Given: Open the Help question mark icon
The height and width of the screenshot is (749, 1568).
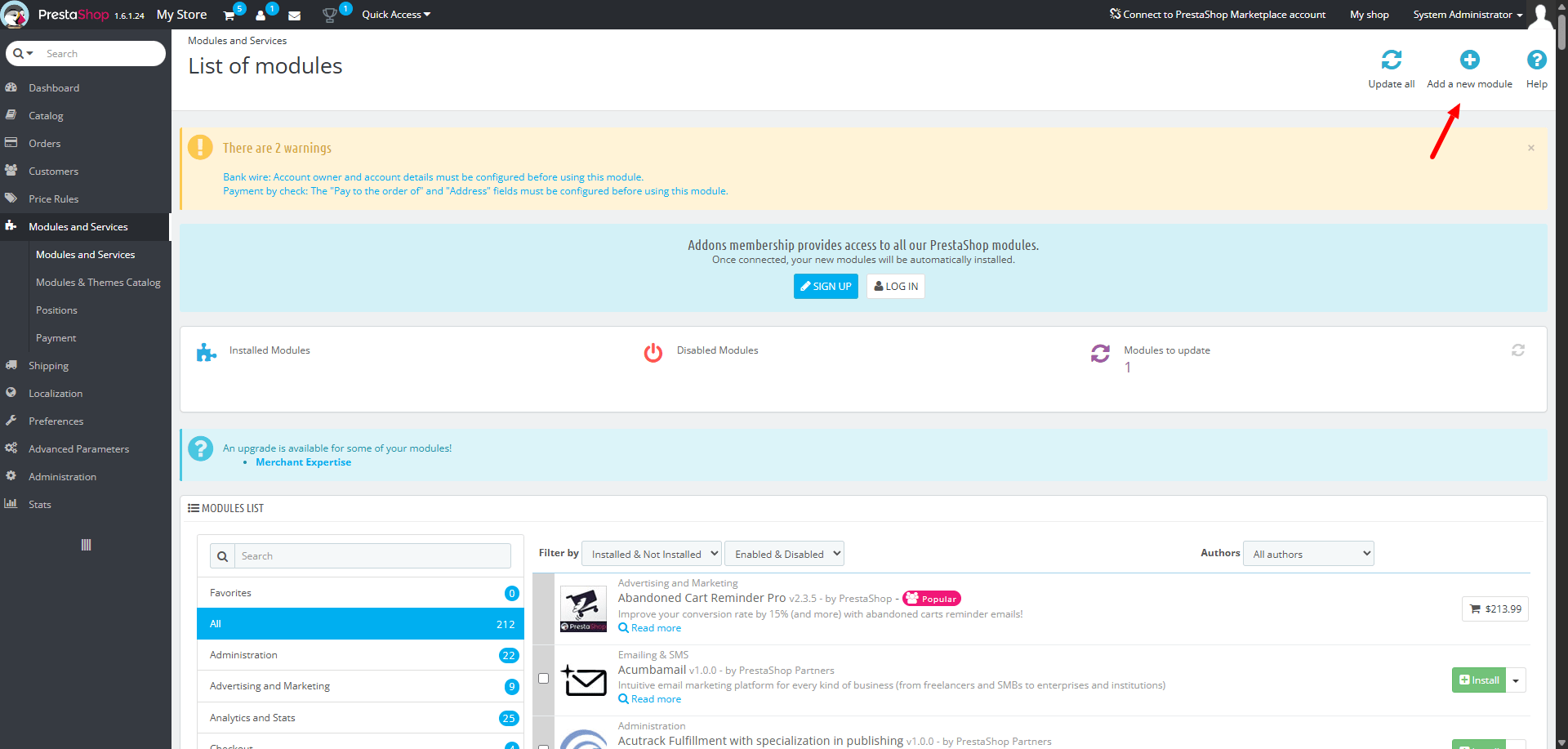Looking at the screenshot, I should click(1536, 60).
